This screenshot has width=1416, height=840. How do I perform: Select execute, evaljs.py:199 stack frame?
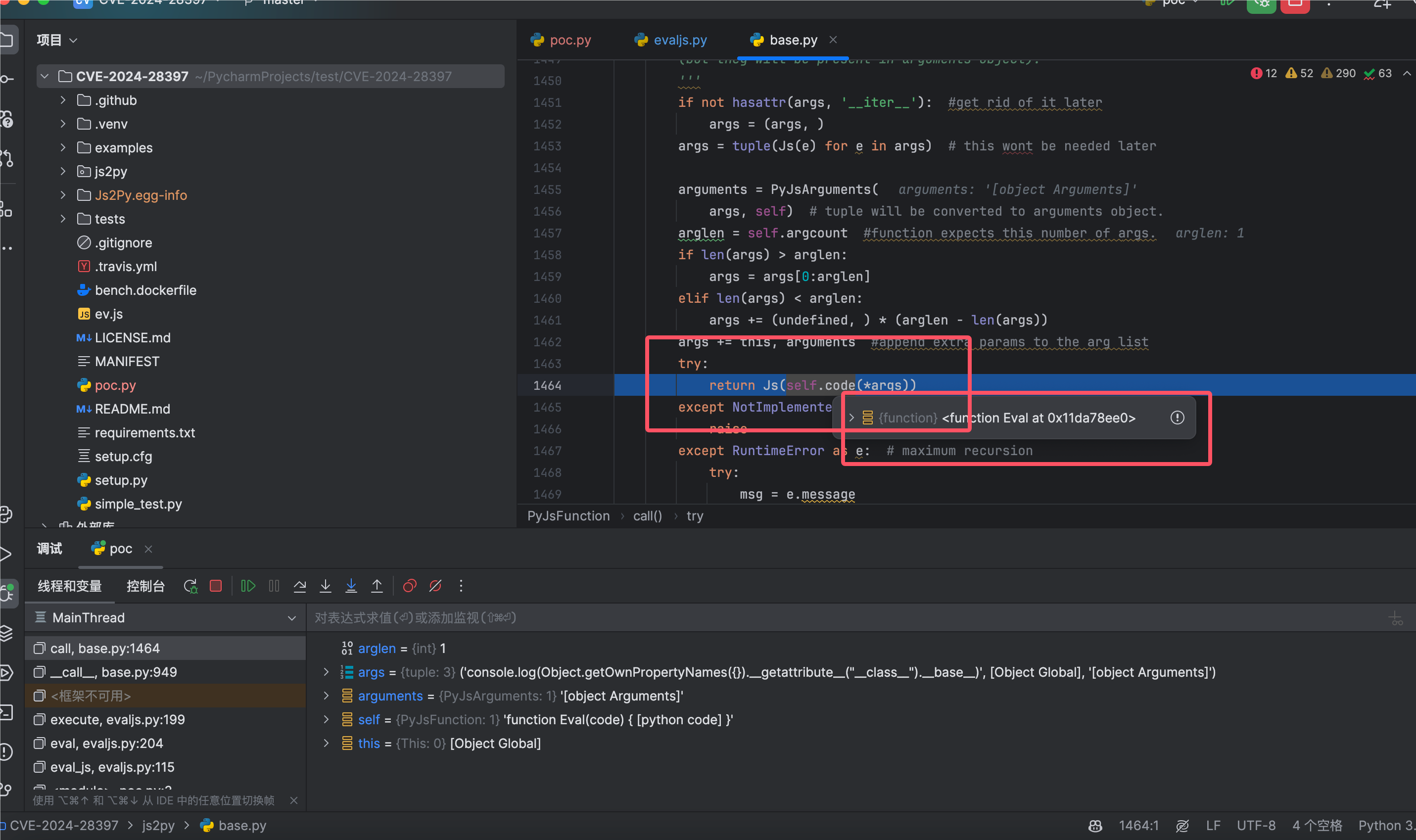tap(117, 719)
